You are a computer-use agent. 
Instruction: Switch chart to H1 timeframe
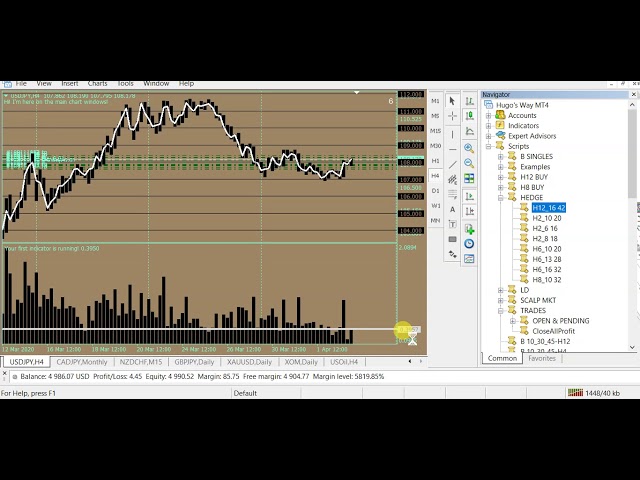coord(435,161)
